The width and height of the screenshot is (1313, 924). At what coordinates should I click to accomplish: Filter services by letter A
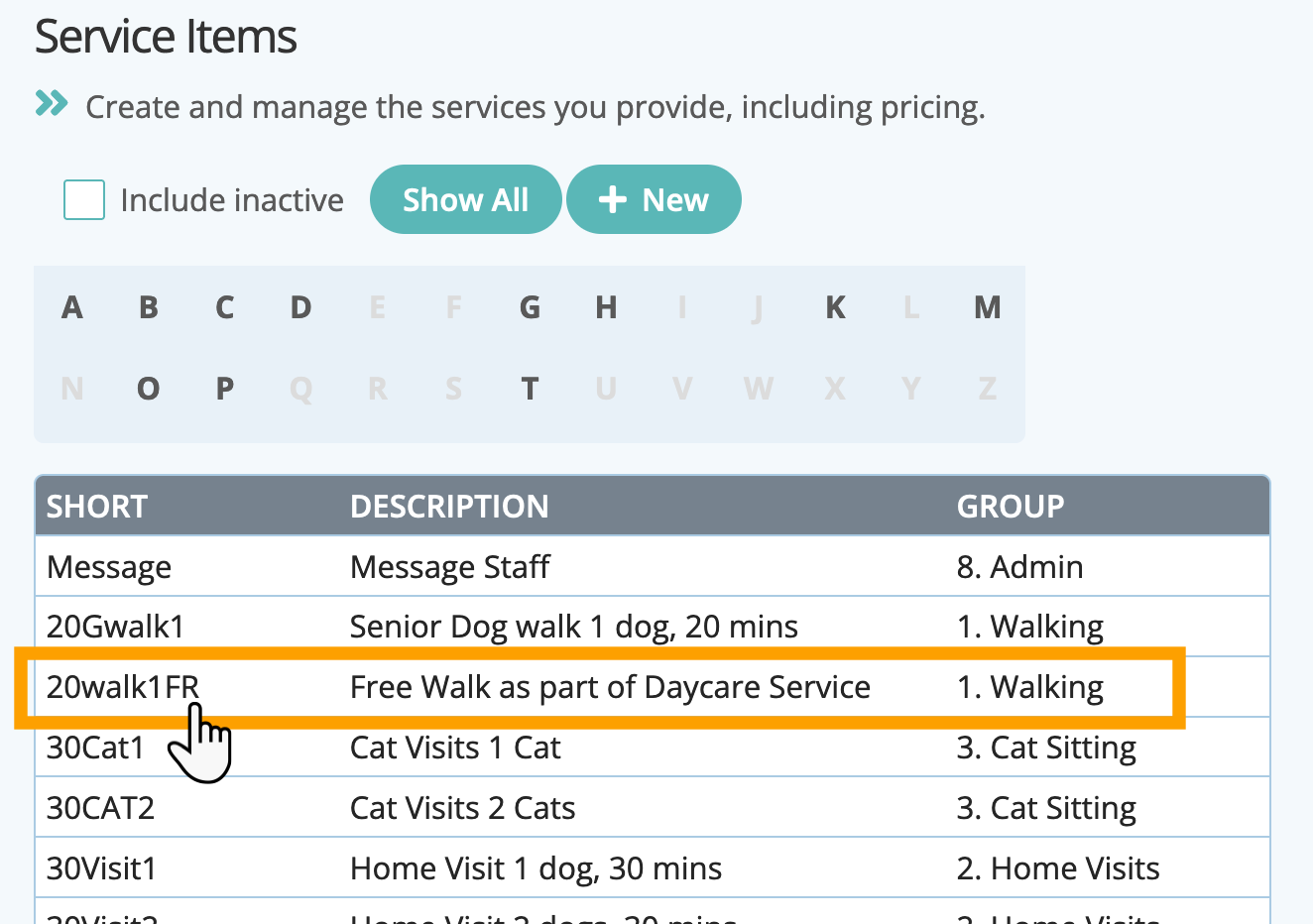tap(72, 308)
